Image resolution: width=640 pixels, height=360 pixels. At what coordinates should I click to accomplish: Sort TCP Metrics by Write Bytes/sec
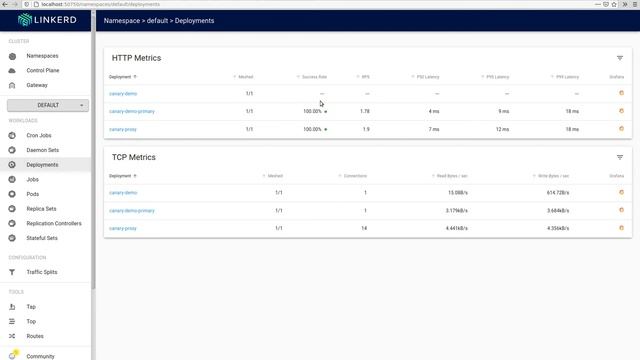pos(551,176)
